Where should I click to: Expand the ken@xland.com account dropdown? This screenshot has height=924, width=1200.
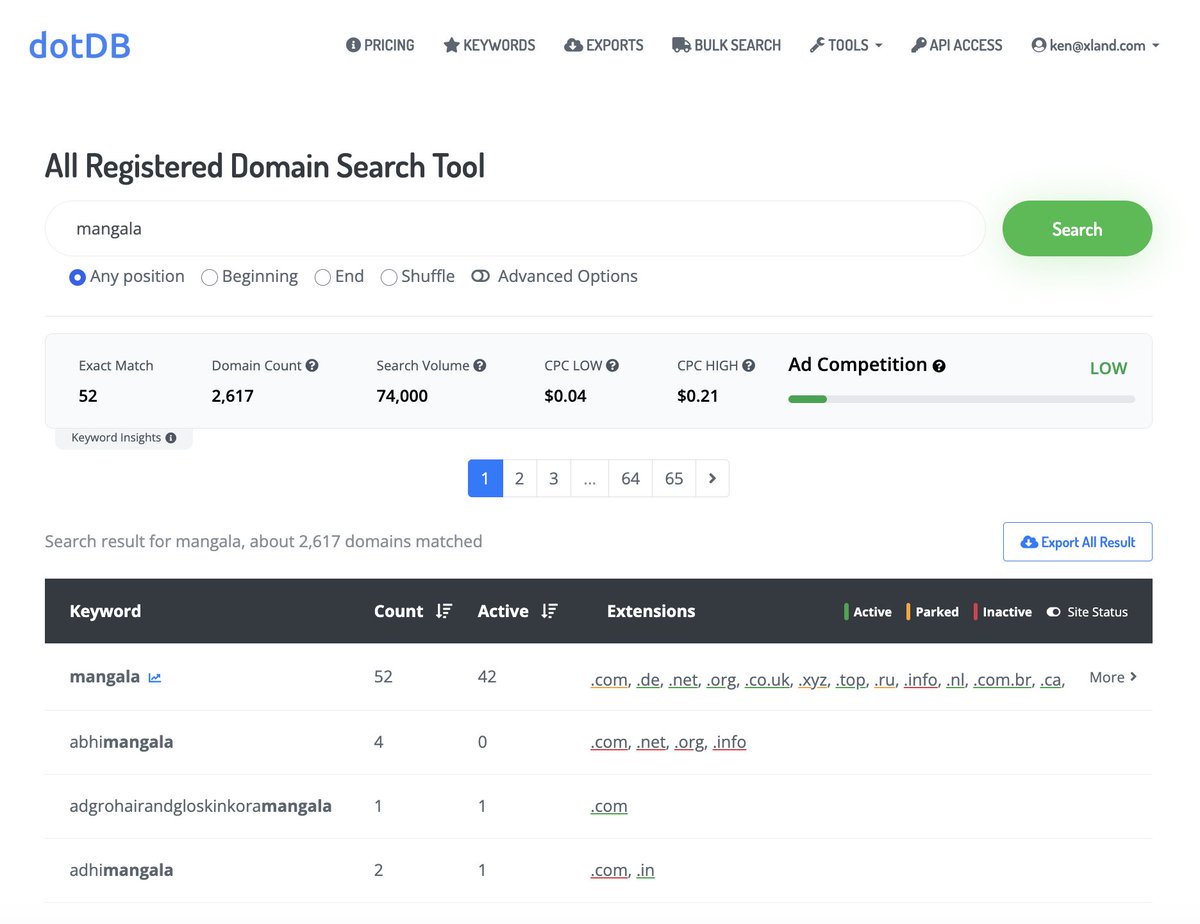coord(1095,45)
